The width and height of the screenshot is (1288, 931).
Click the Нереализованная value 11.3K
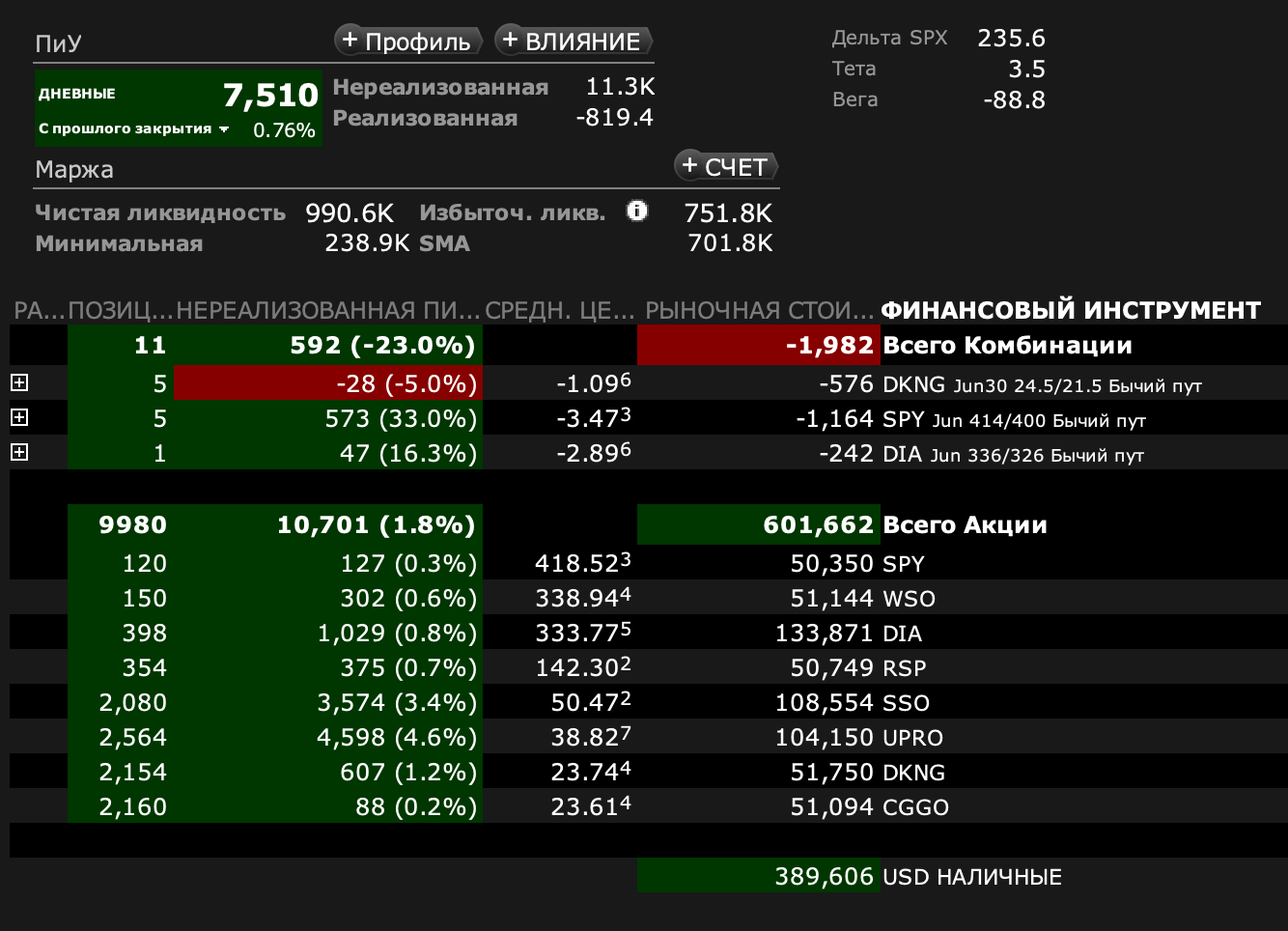[620, 87]
